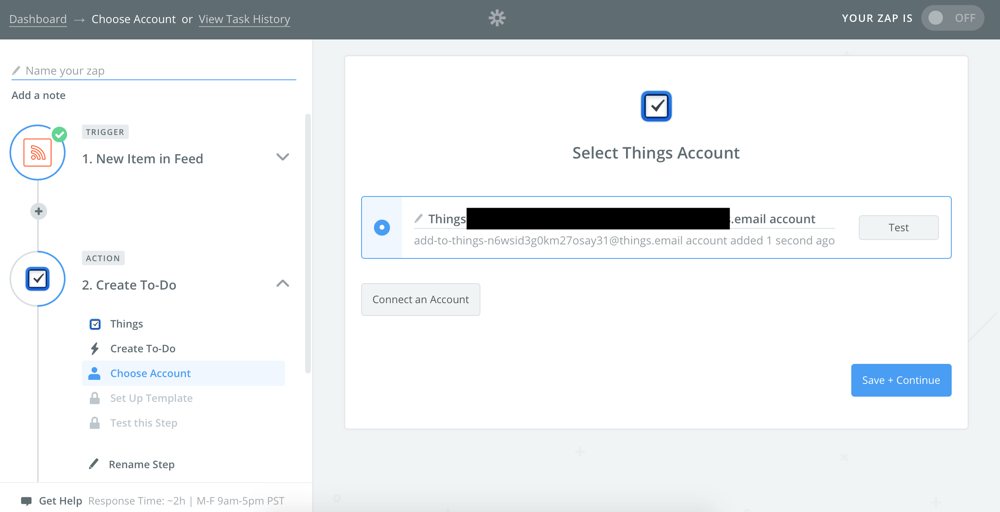
Task: Click Get Help in the footer
Action: (61, 501)
